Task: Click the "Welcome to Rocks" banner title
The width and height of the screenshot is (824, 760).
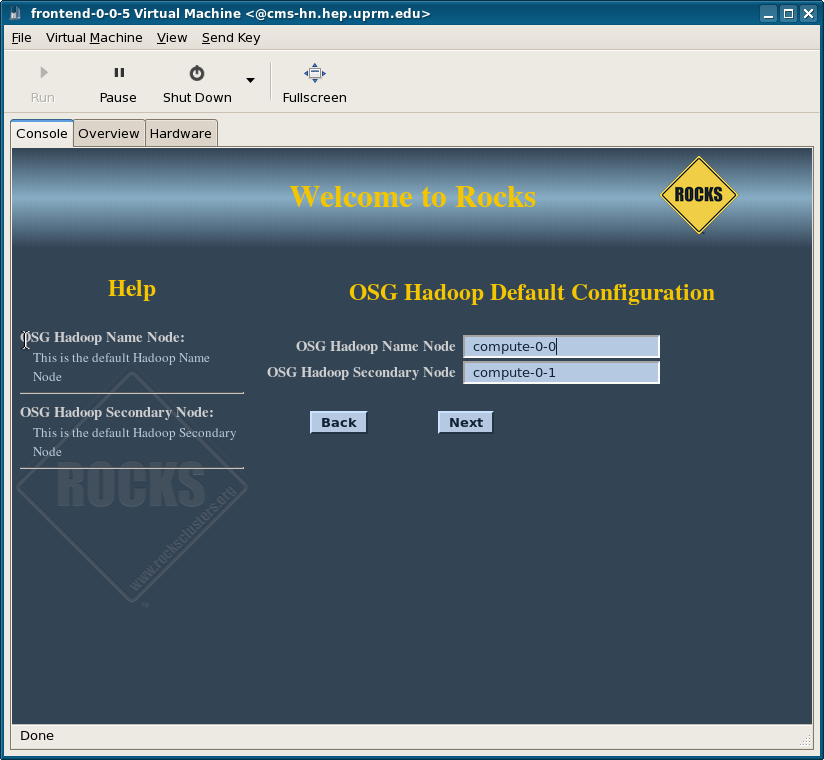Action: (x=413, y=197)
